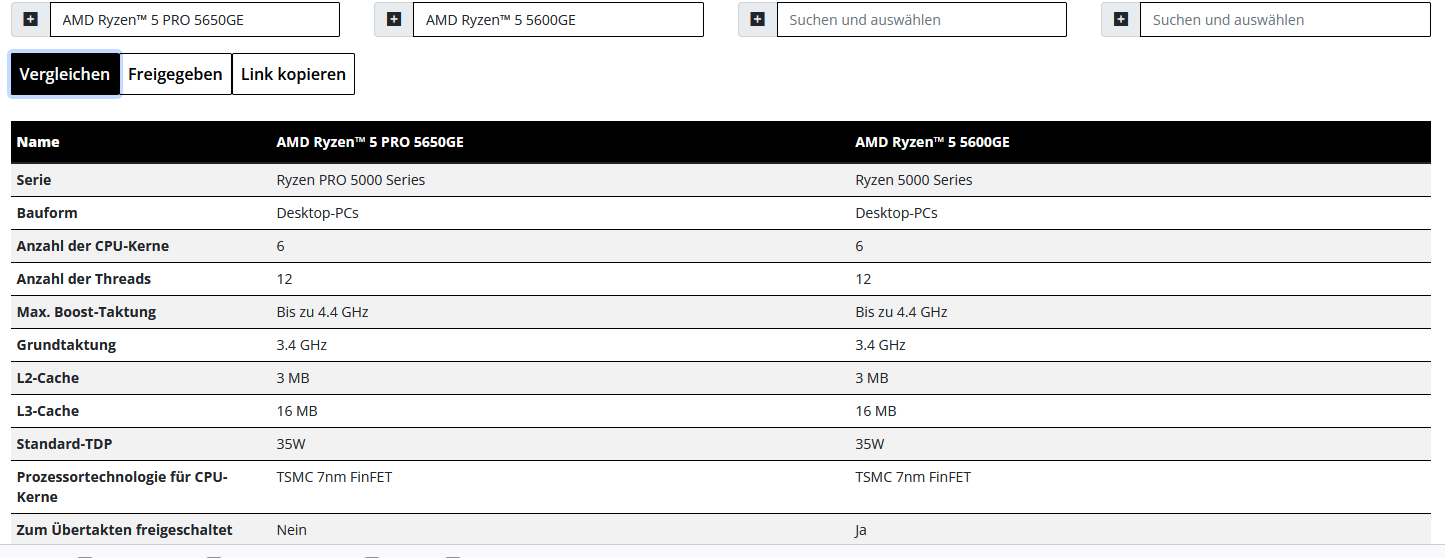Image resolution: width=1445 pixels, height=558 pixels.
Task: Select 'Ryzen PRO 5000 Series' cell
Action: tap(351, 180)
